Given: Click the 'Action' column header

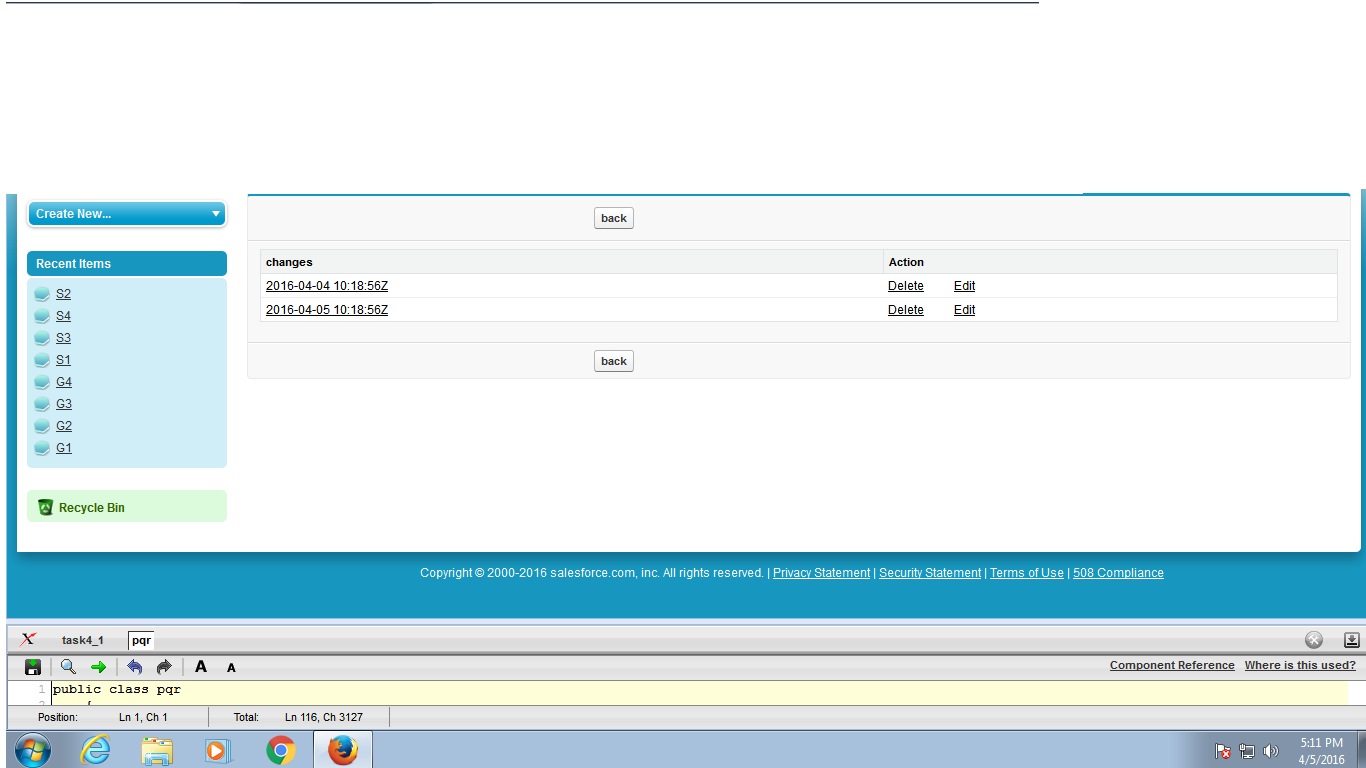Looking at the screenshot, I should click(906, 262).
